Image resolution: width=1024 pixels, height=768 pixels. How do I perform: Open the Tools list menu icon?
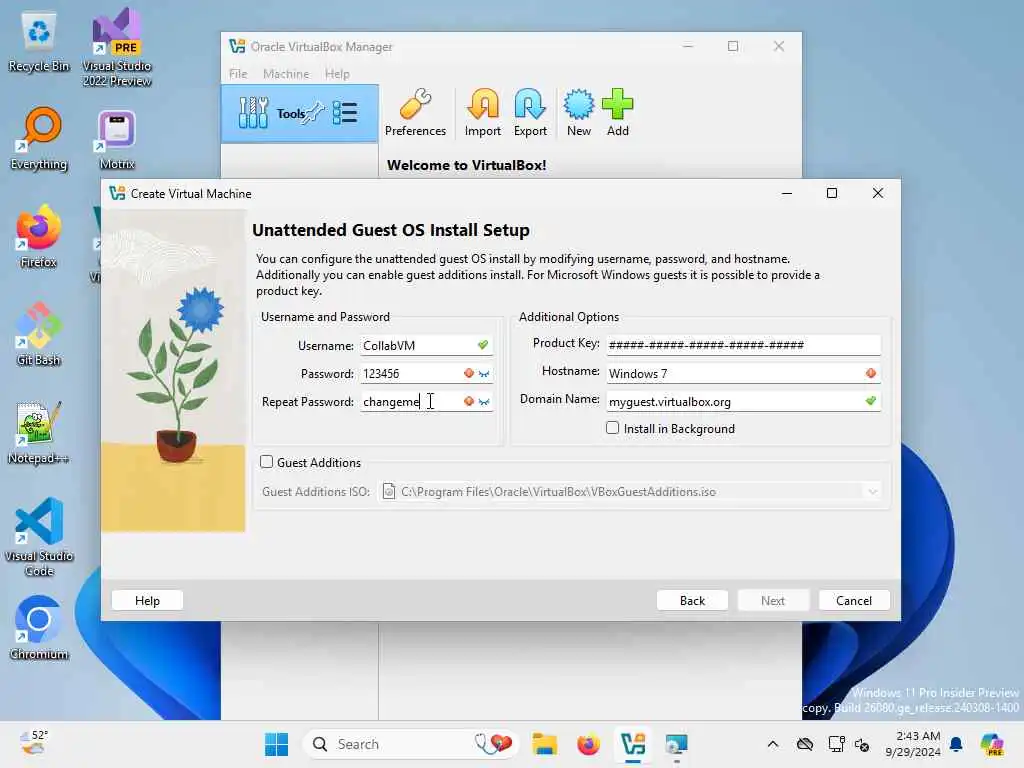tap(345, 113)
